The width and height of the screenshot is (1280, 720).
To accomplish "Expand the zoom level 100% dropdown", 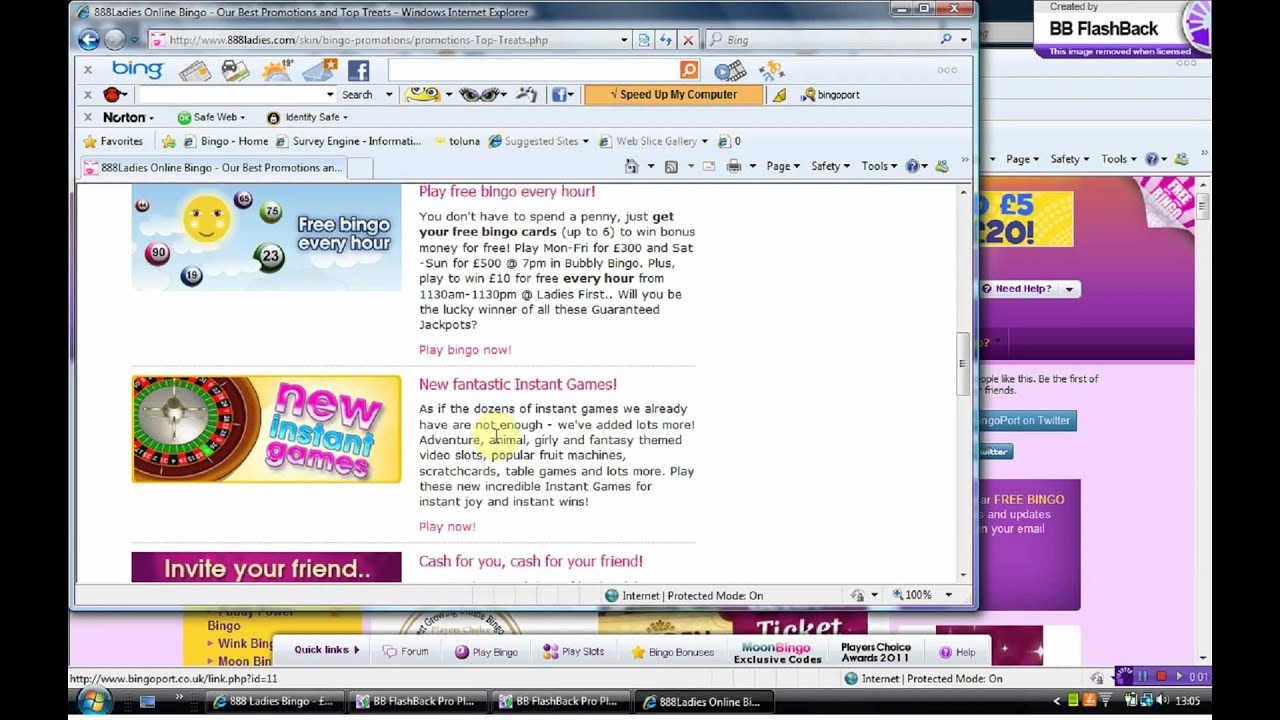I will 950,595.
